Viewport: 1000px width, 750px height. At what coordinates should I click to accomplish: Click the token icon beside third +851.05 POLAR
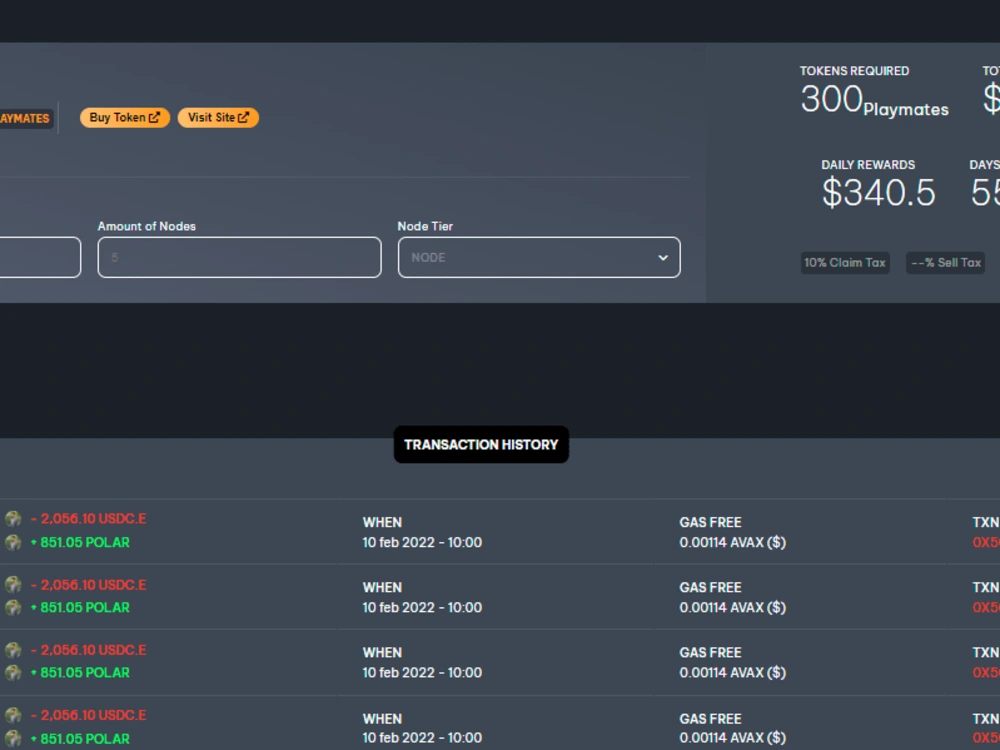pos(13,672)
